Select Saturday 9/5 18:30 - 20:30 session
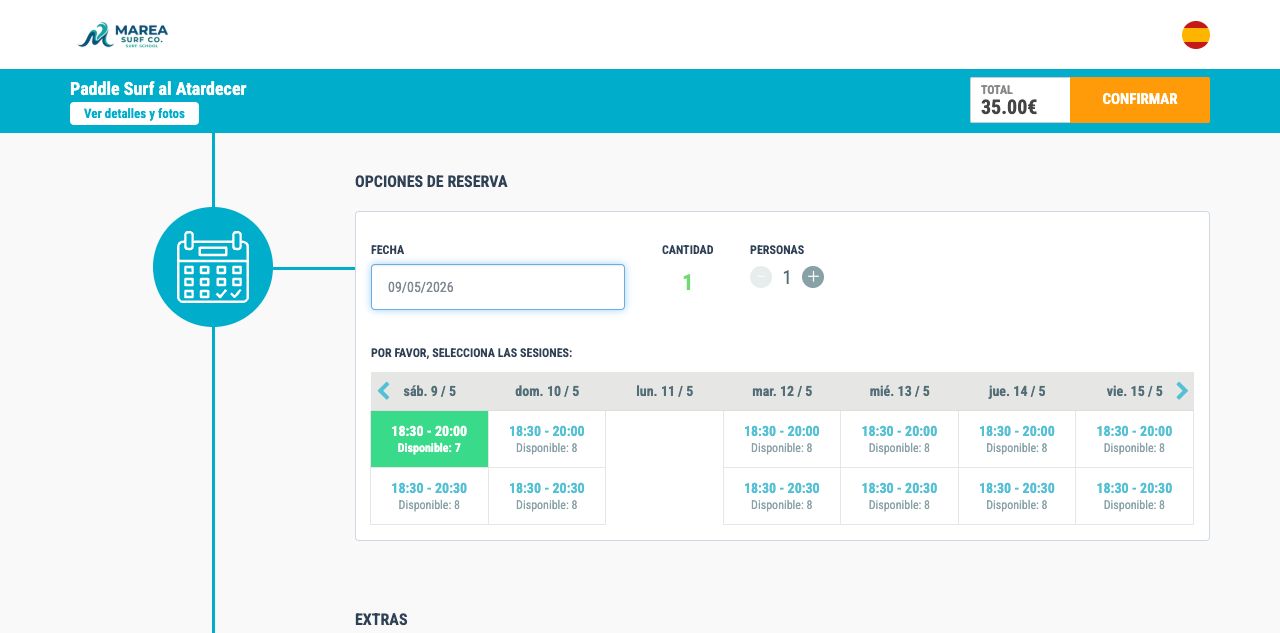Viewport: 1280px width, 633px height. point(429,496)
